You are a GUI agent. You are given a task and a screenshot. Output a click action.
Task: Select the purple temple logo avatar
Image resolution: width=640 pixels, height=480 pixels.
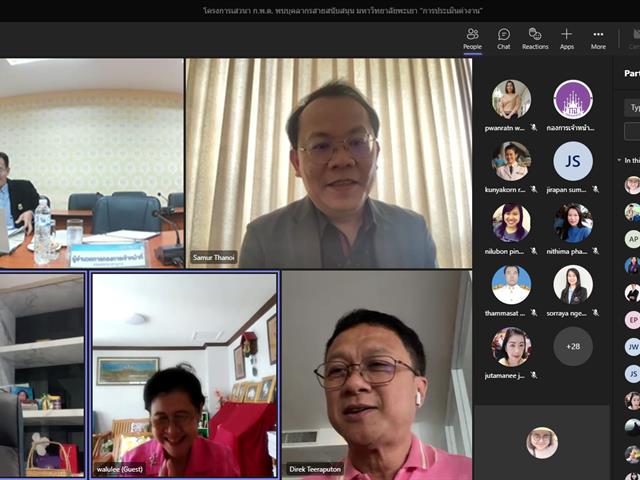pyautogui.click(x=573, y=100)
